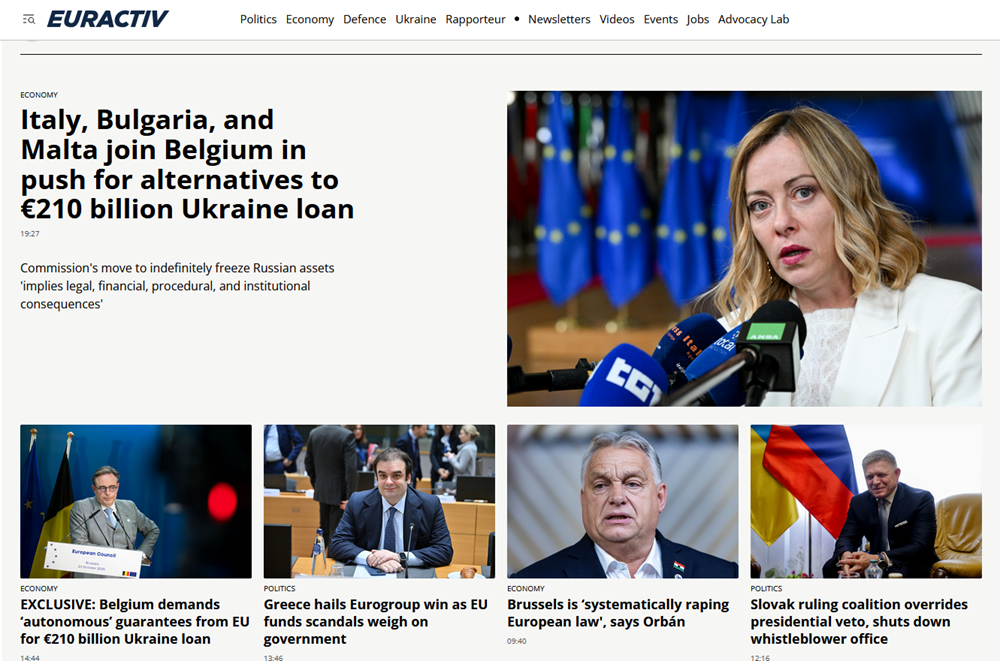Open the menu search icon
This screenshot has height=661, width=1000.
[29, 20]
